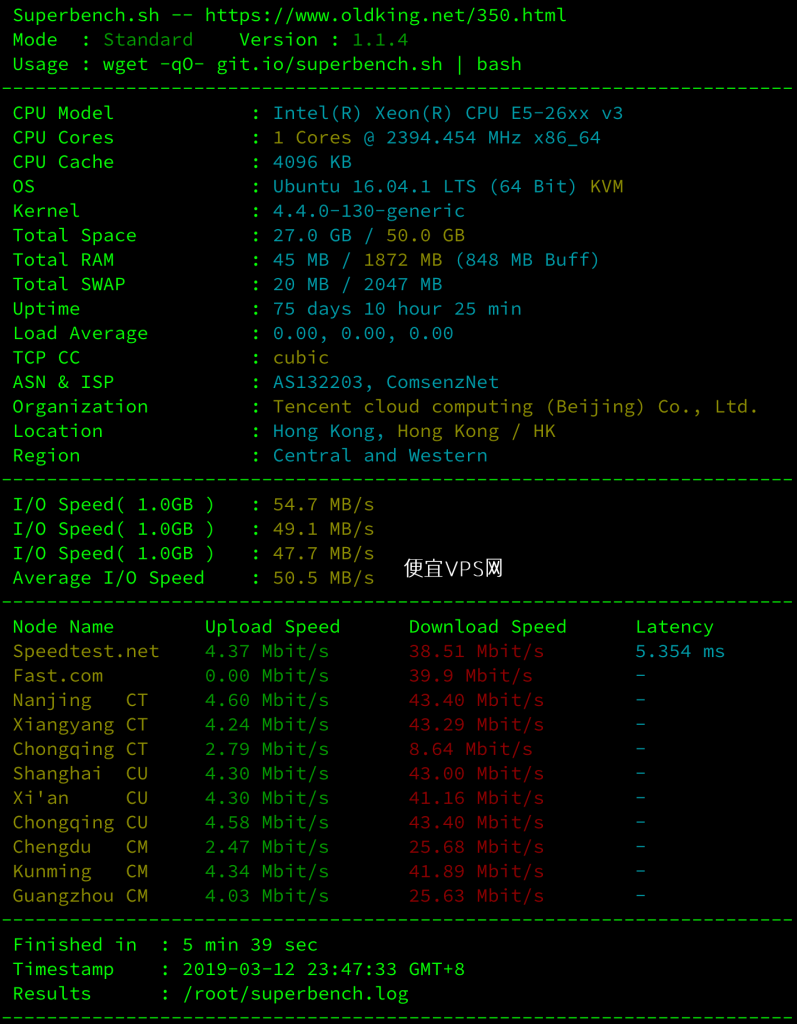Image resolution: width=797 pixels, height=1024 pixels.
Task: Click the Chongqing CT download speed 8.64 Mbit/s
Action: (x=470, y=749)
